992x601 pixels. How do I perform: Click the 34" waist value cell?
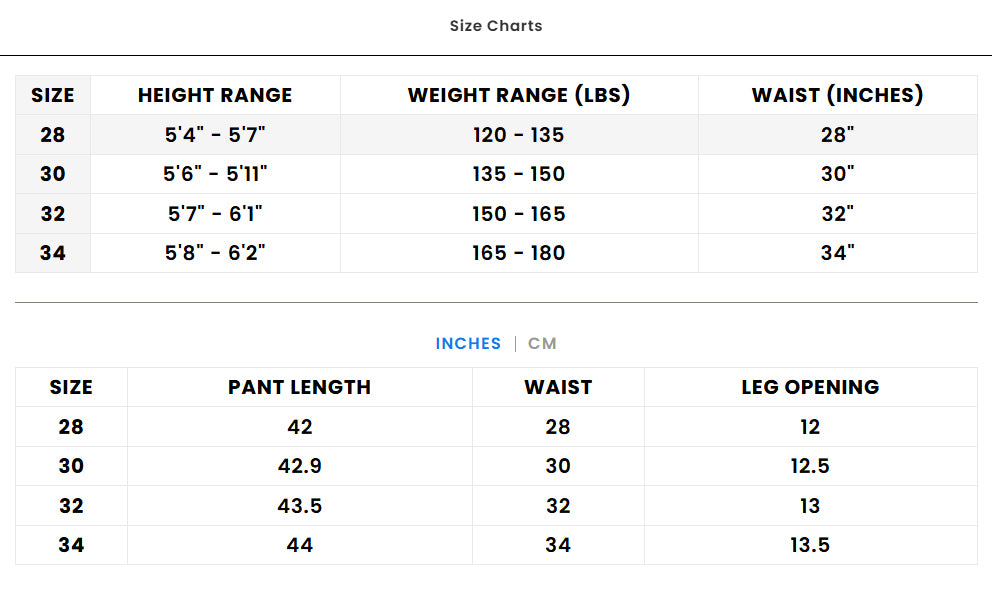pos(837,253)
